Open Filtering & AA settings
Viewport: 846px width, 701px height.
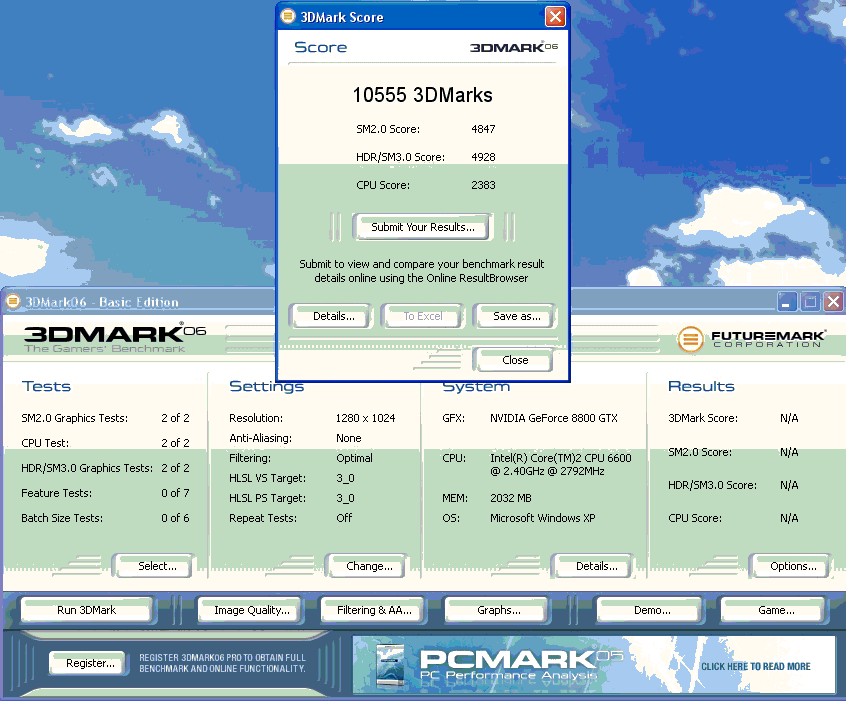(x=374, y=610)
